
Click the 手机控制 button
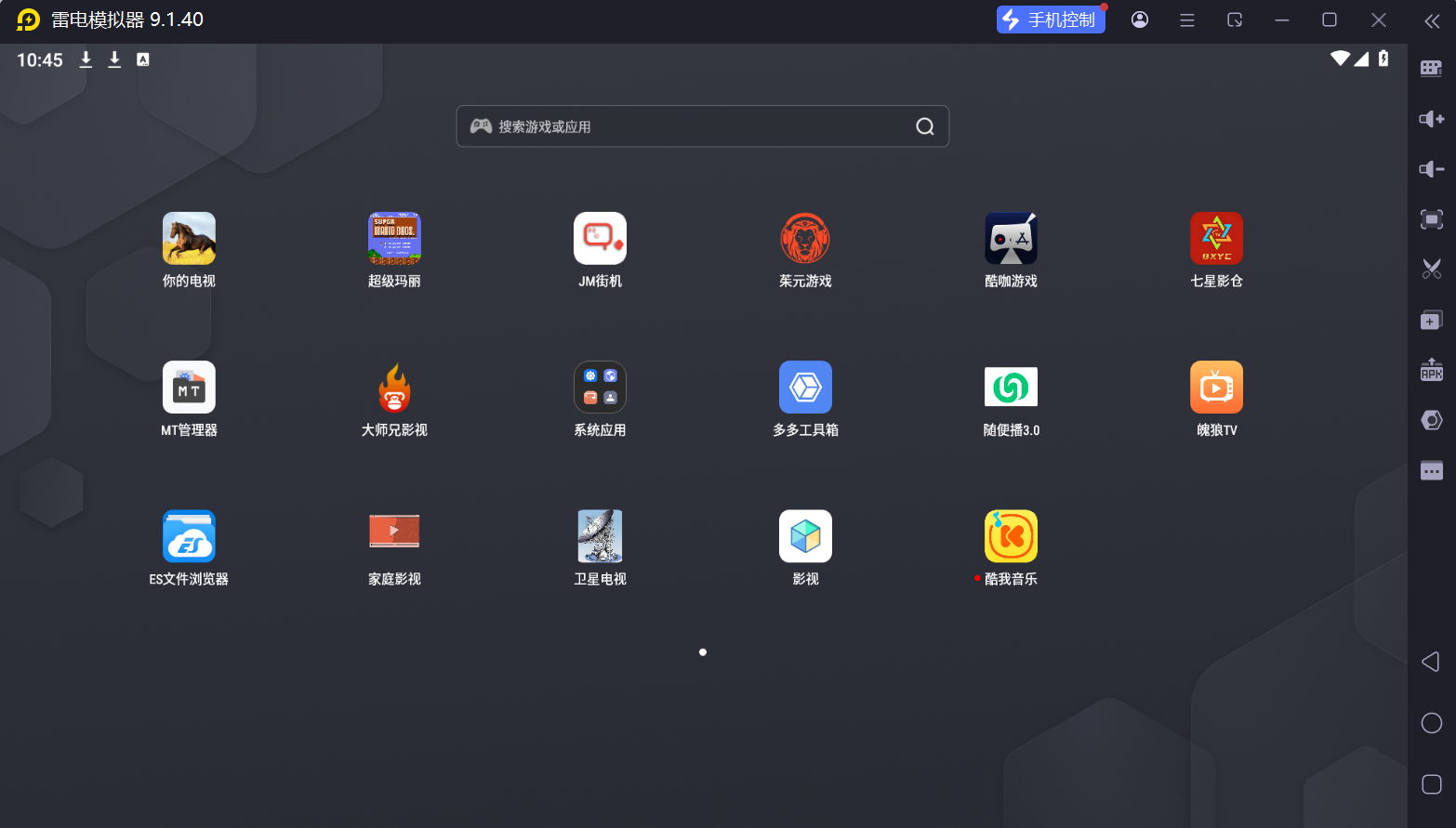click(1051, 20)
